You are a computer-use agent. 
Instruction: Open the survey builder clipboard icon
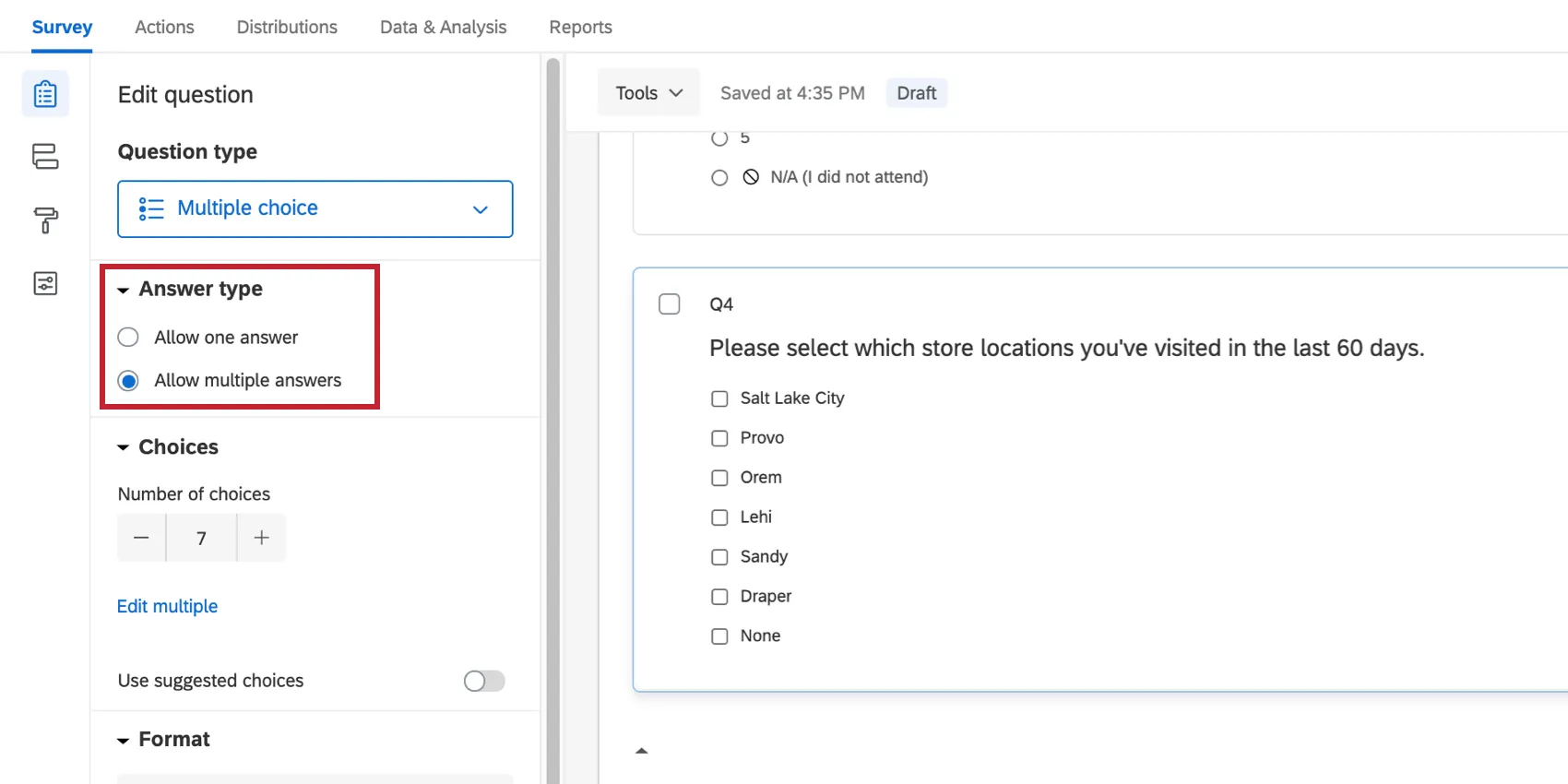pos(45,94)
